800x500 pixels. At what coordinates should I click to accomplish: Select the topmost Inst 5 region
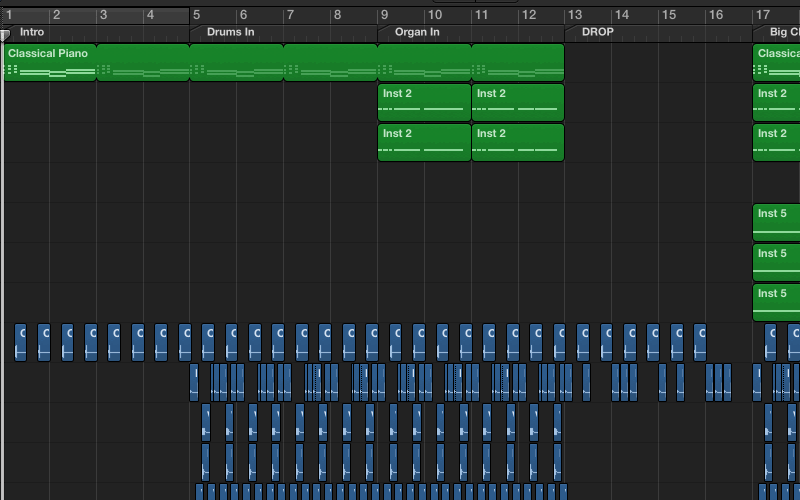(x=777, y=222)
